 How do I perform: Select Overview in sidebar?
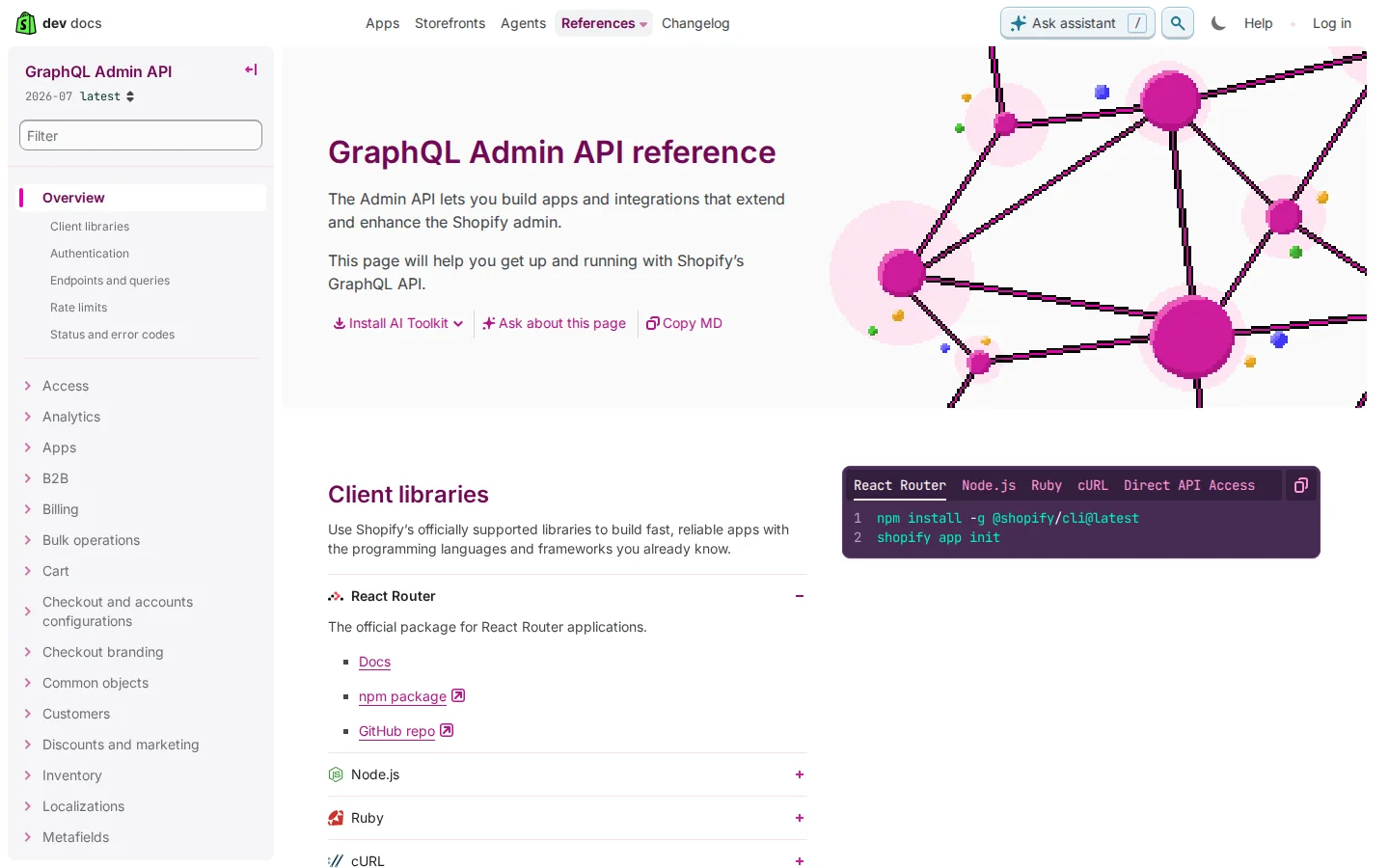click(143, 198)
